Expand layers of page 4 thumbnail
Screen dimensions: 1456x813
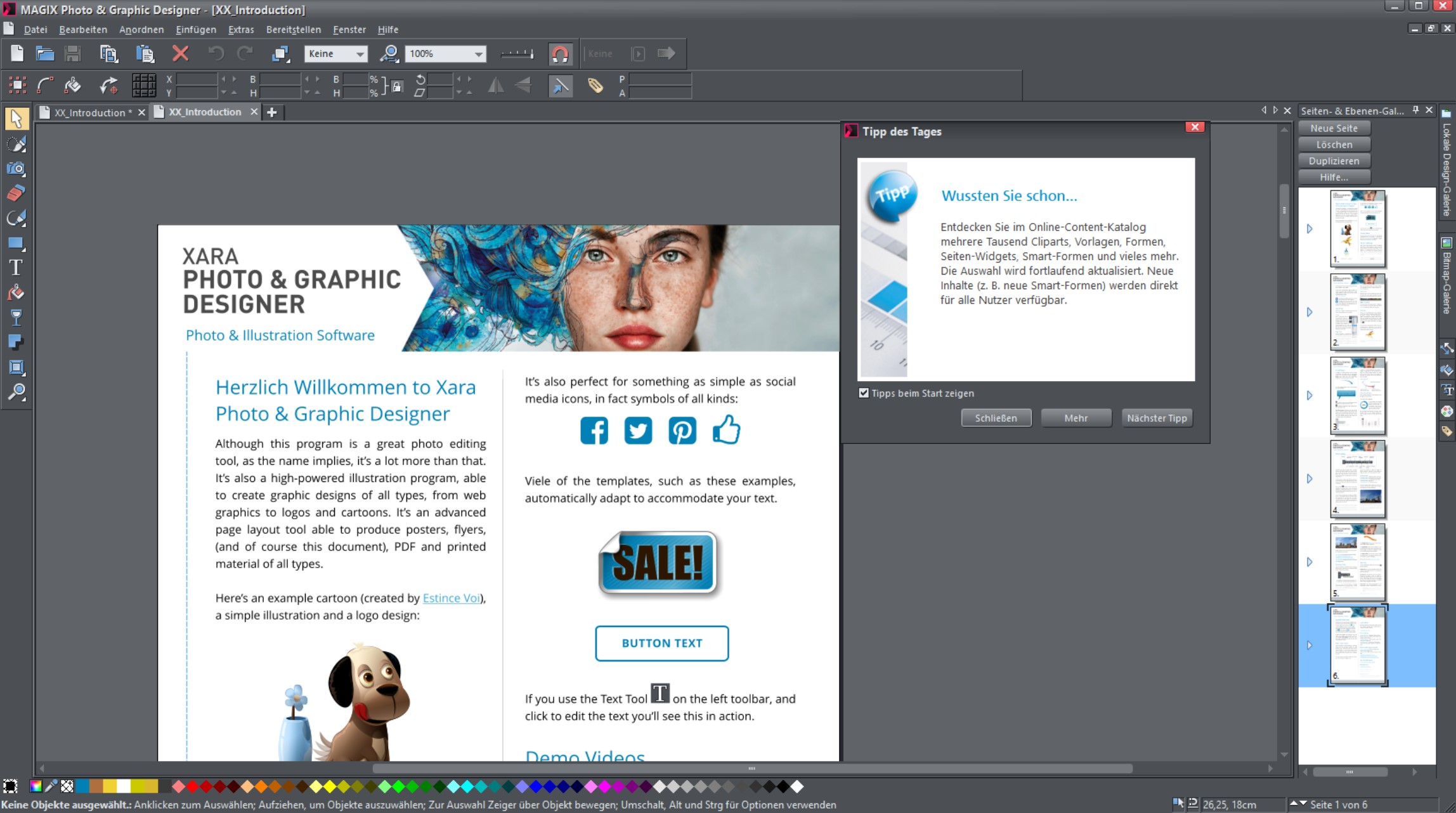(x=1310, y=479)
